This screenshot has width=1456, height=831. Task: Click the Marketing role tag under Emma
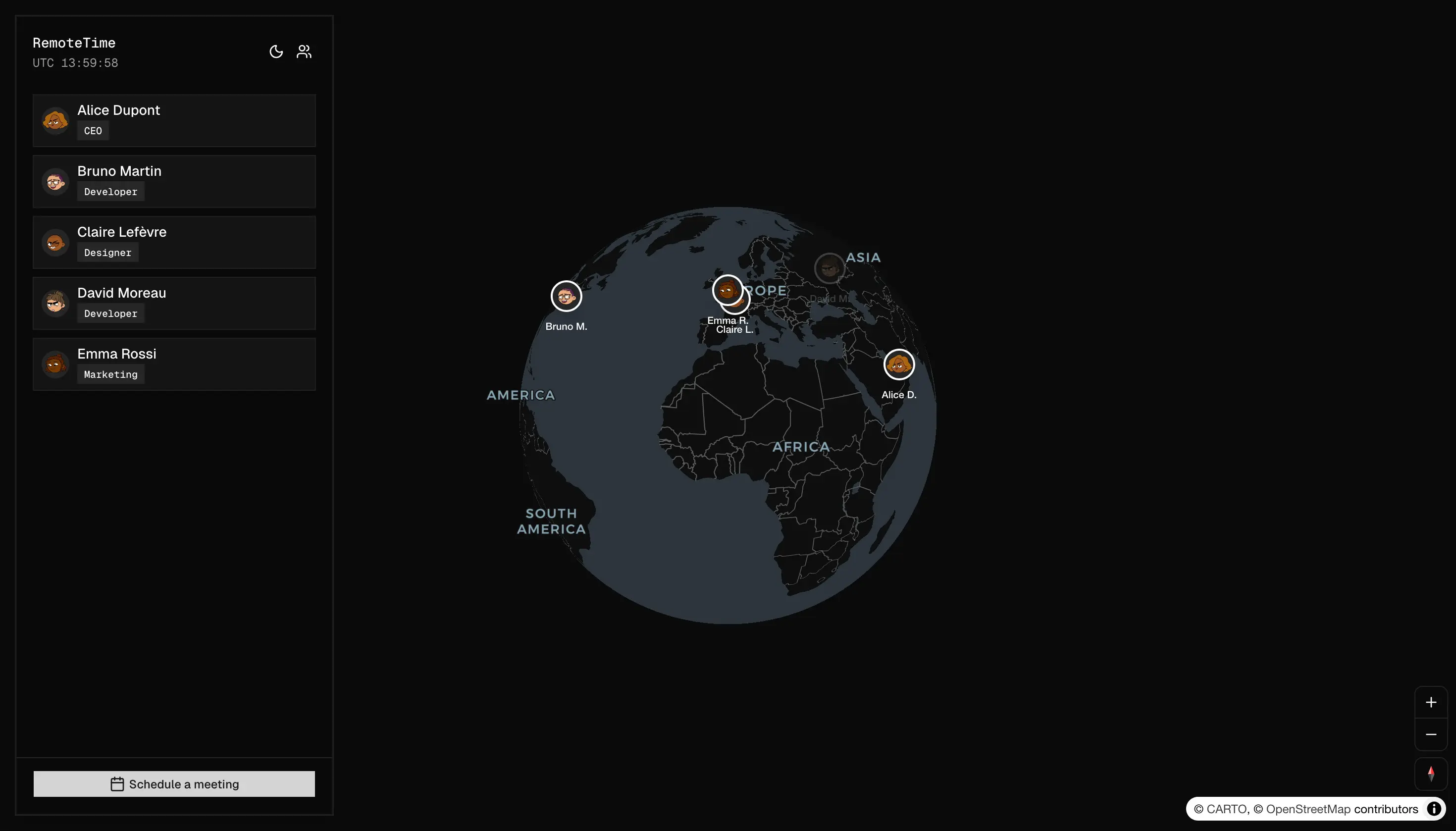(111, 374)
